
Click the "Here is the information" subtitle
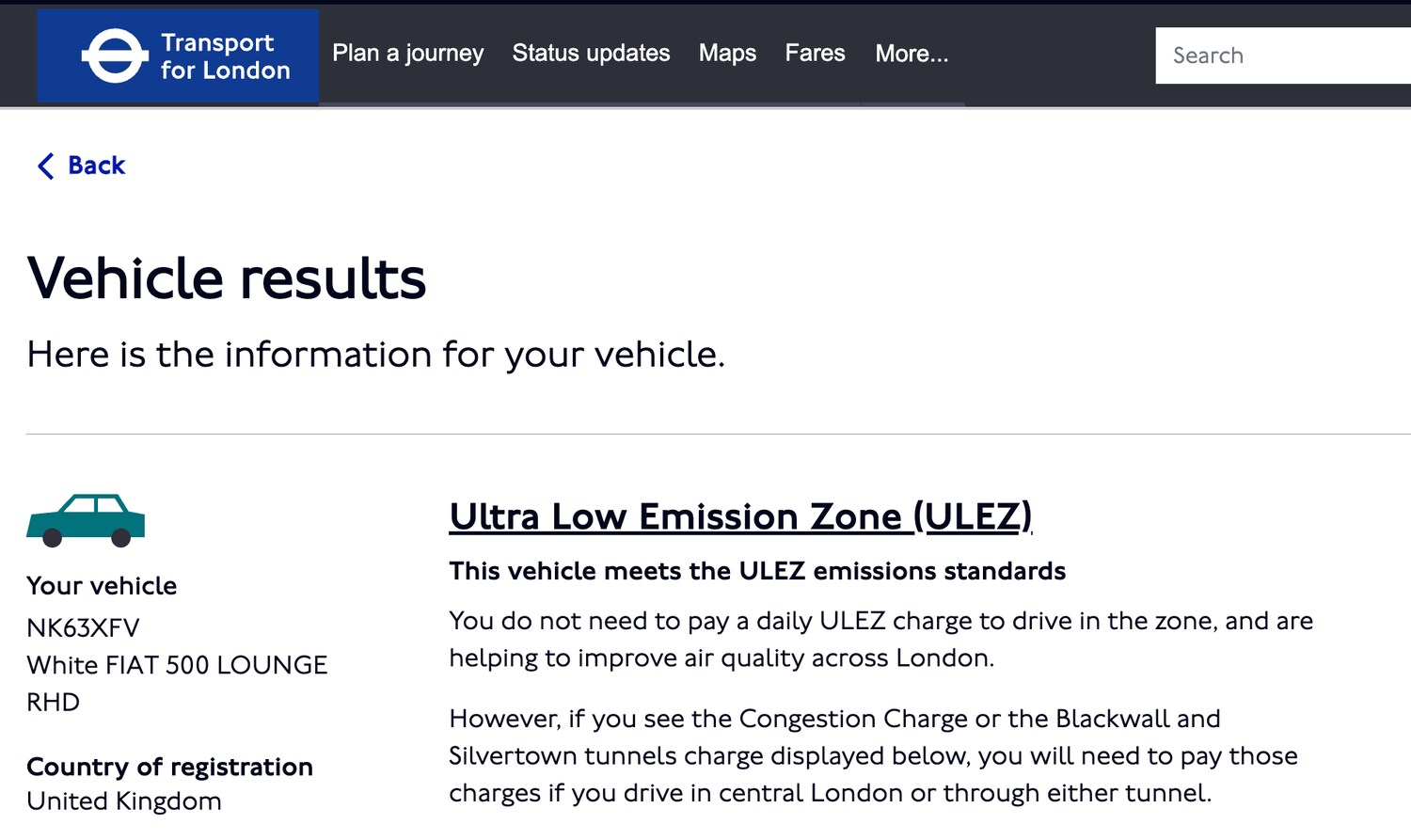coord(375,355)
